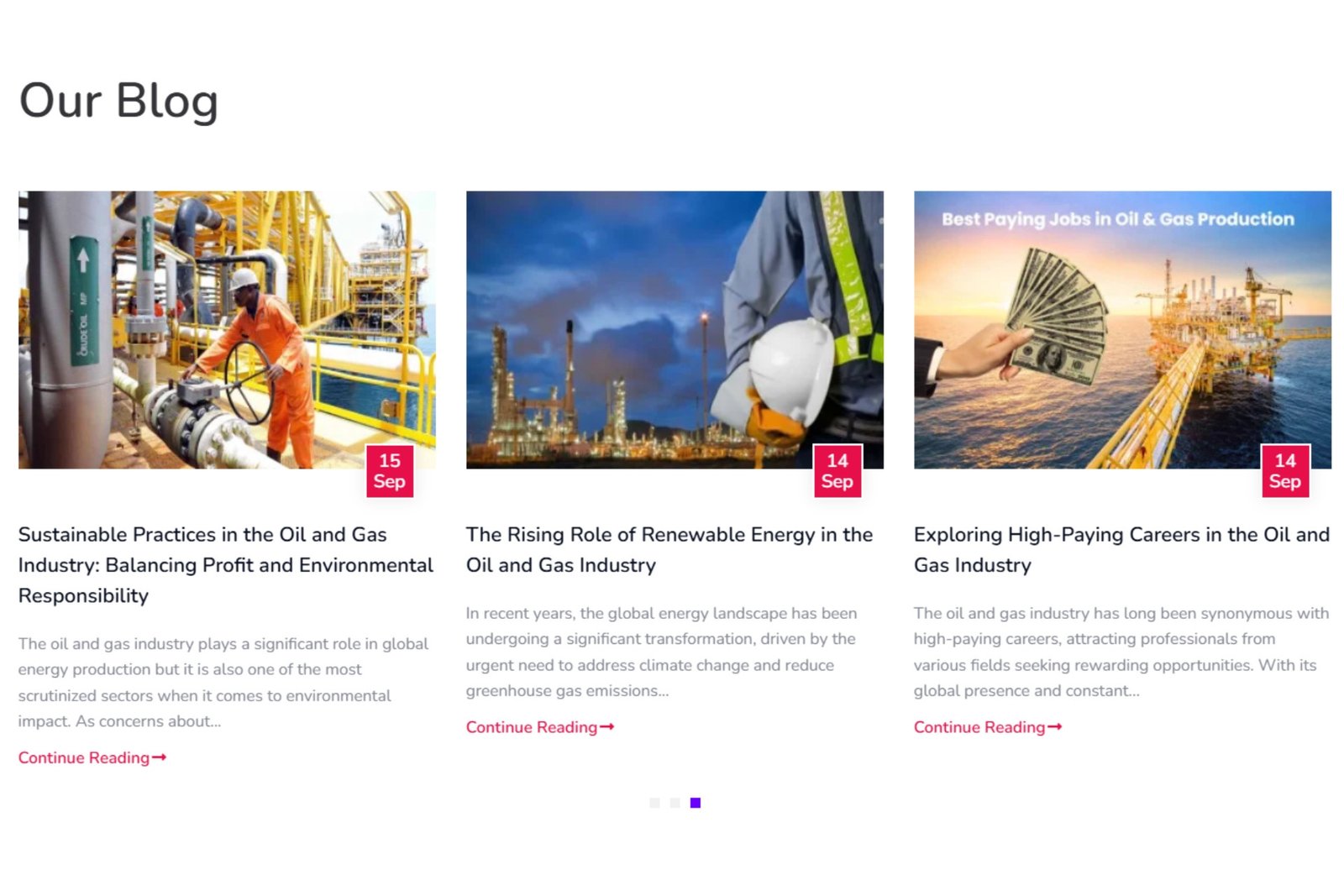The width and height of the screenshot is (1344, 896).
Task: Open Sustainable Practices in Oil and Gas title
Action: pos(226,565)
